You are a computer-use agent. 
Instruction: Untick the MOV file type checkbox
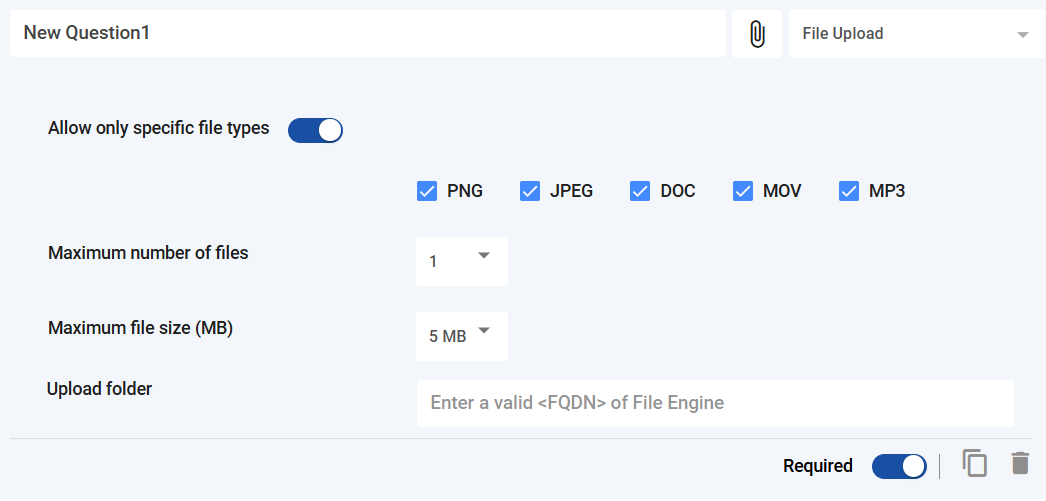743,191
